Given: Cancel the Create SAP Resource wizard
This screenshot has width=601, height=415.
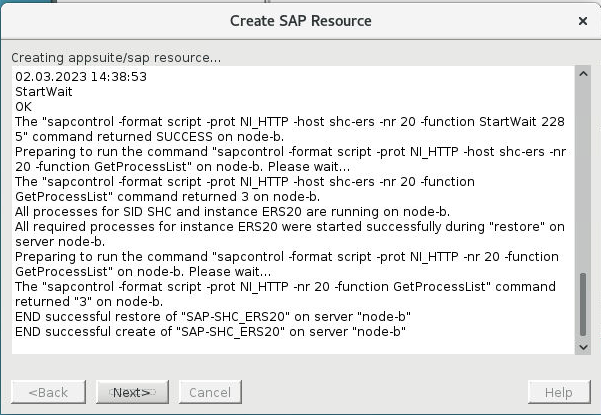Looking at the screenshot, I should pyautogui.click(x=210, y=392).
